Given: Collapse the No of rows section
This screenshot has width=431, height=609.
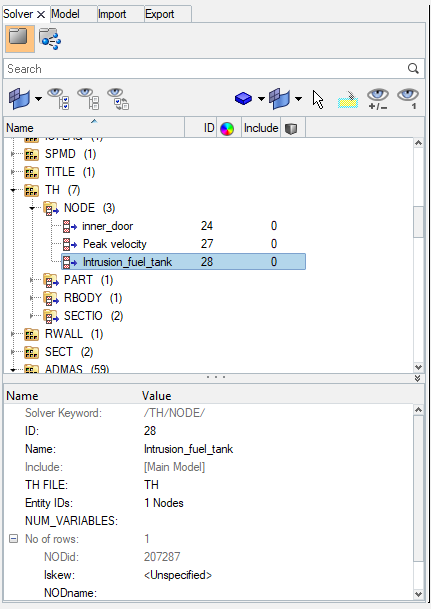Looking at the screenshot, I should pyautogui.click(x=14, y=539).
